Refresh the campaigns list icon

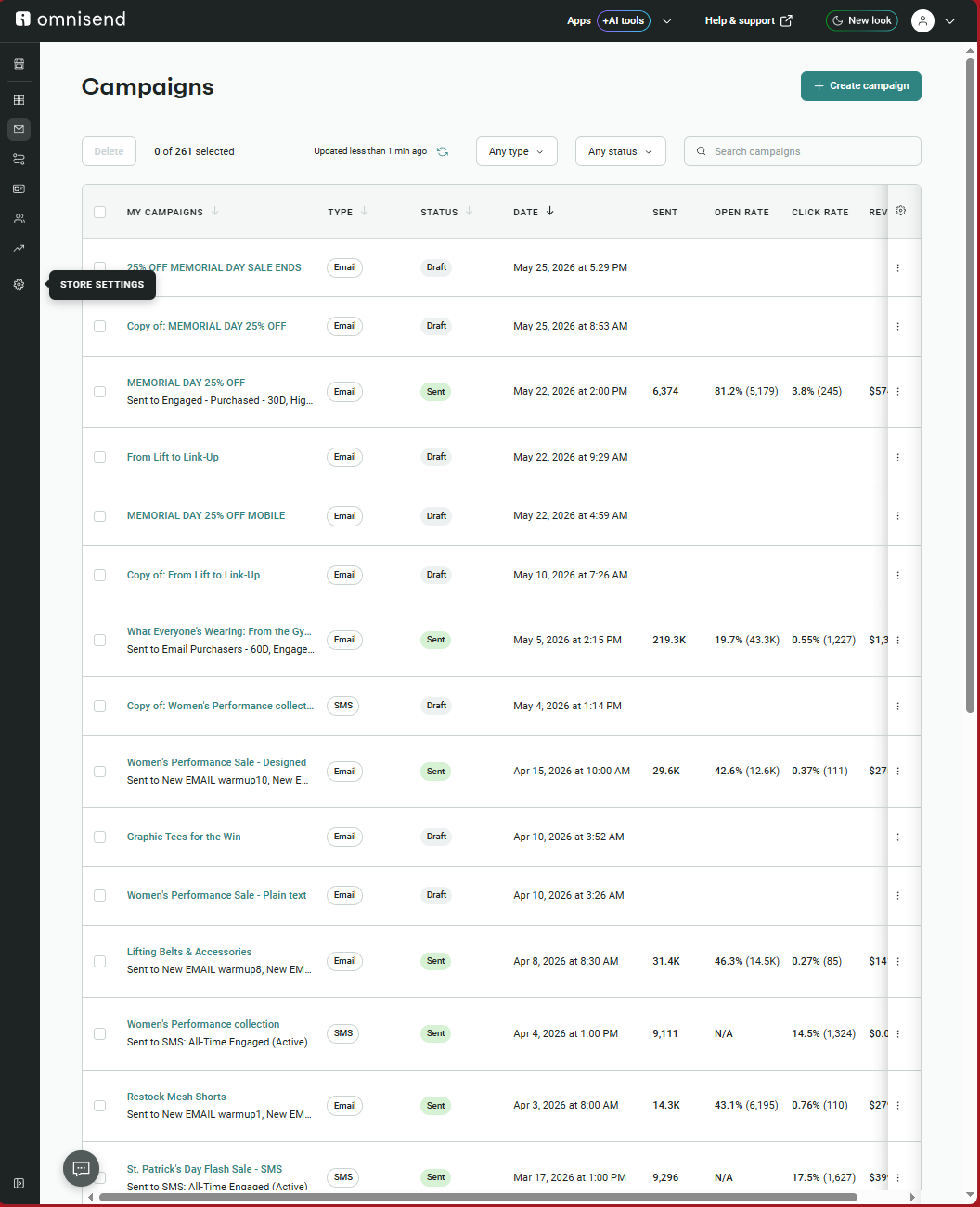coord(443,151)
